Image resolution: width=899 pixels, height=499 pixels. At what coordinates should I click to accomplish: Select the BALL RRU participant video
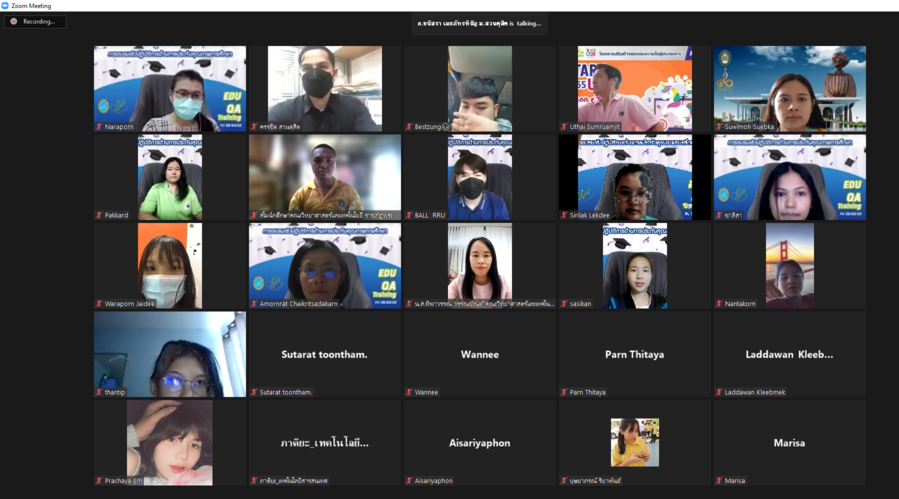click(x=480, y=177)
